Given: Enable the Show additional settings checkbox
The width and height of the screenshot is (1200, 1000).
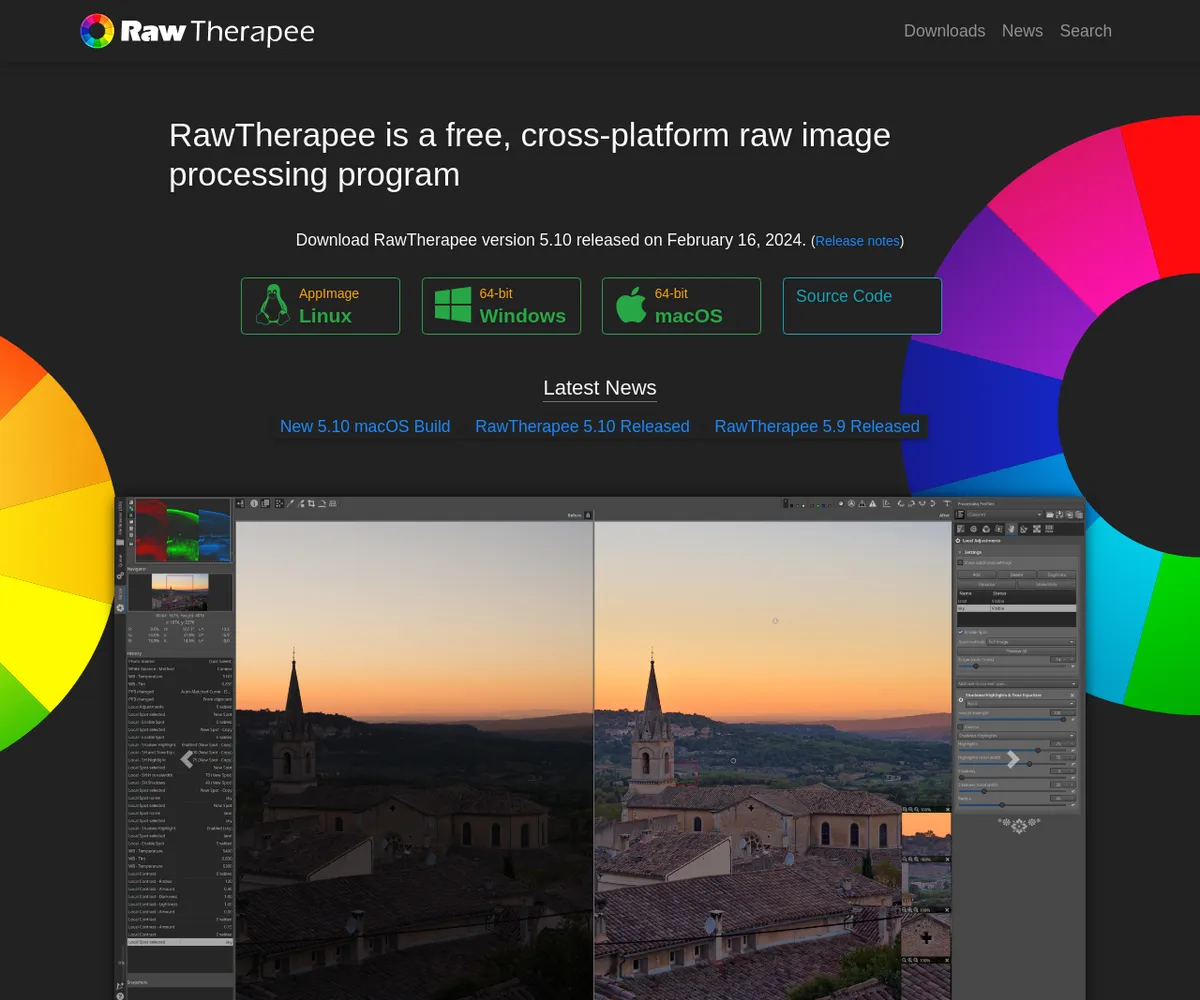Looking at the screenshot, I should 961,563.
